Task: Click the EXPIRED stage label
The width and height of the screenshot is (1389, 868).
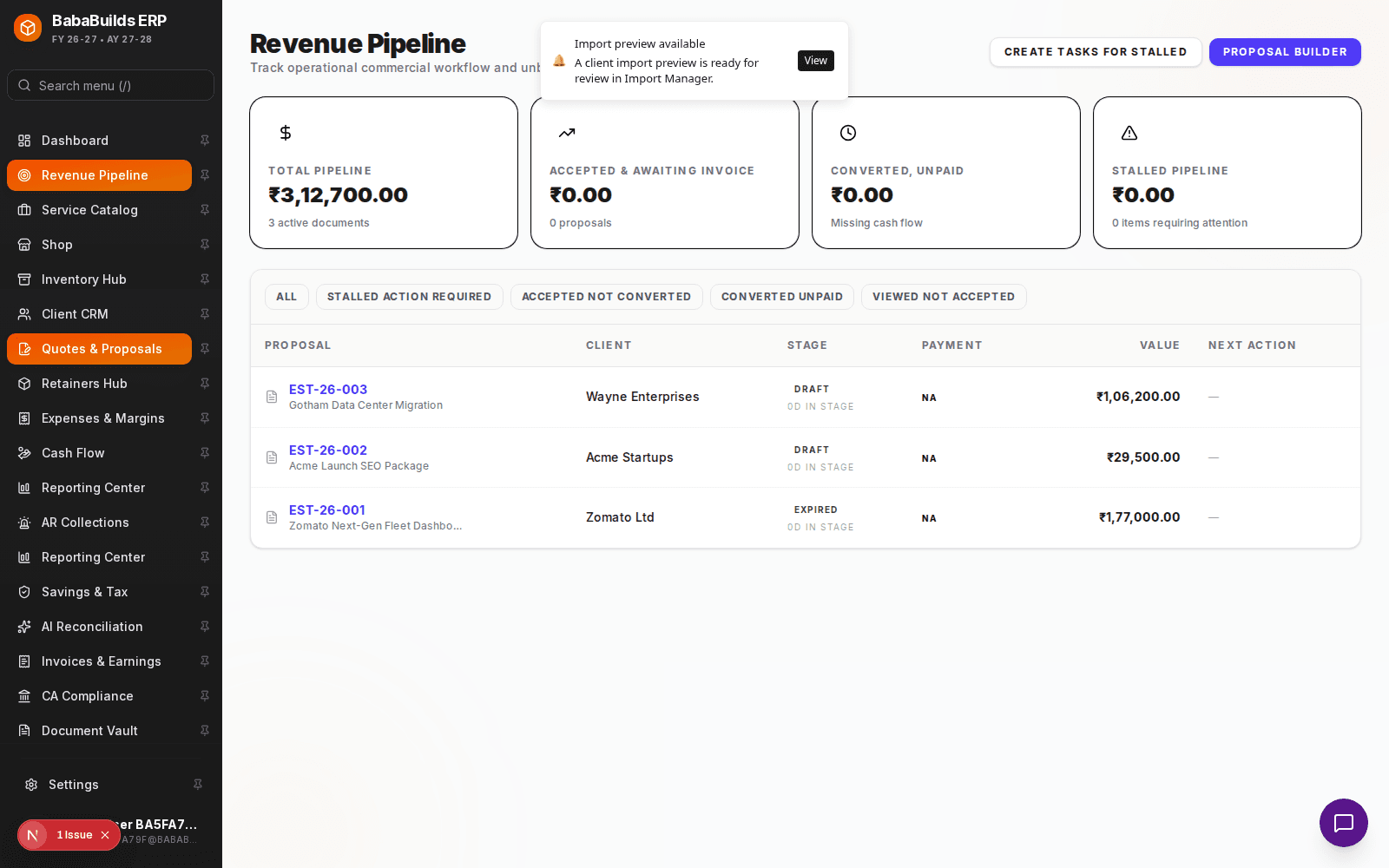Action: pos(816,510)
